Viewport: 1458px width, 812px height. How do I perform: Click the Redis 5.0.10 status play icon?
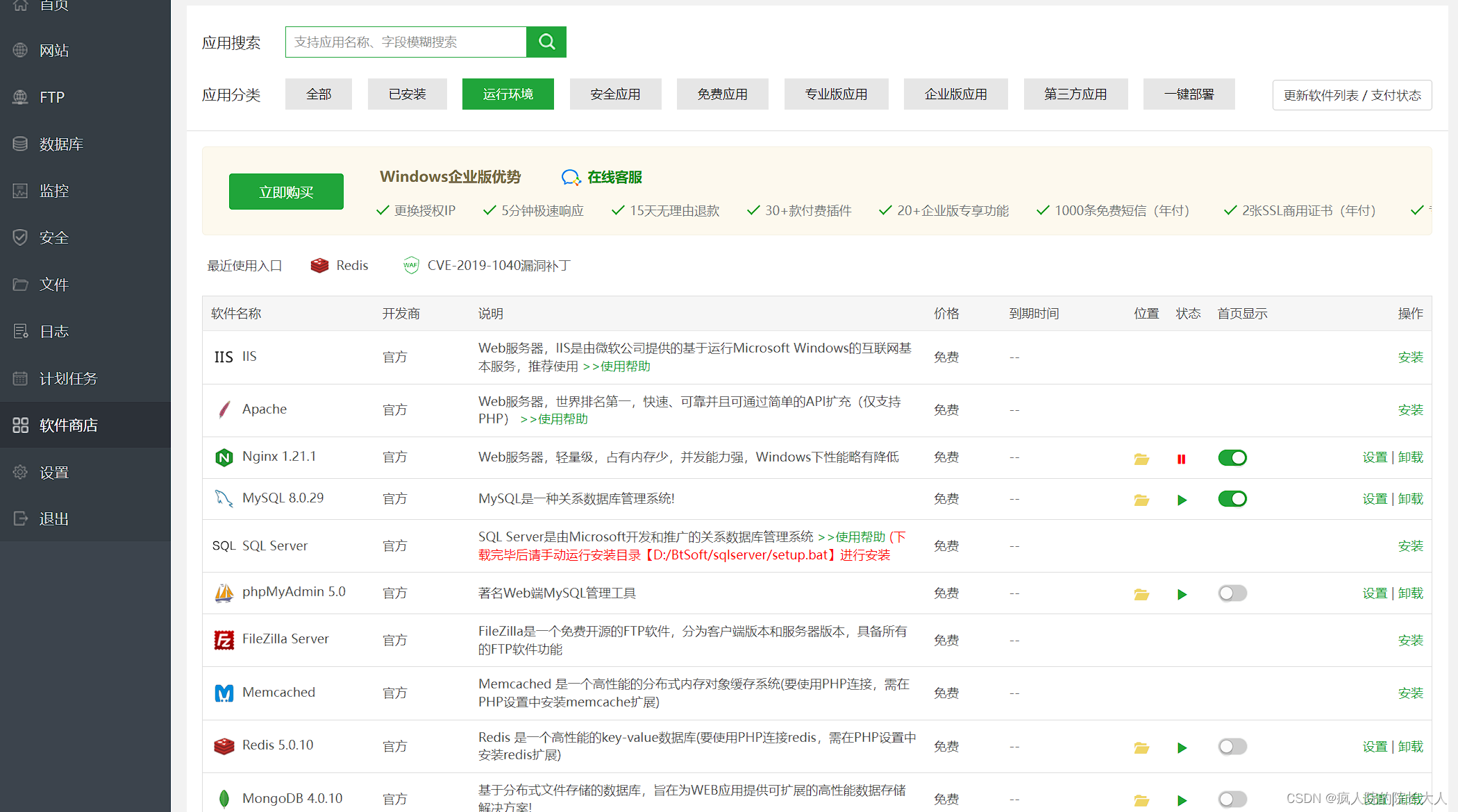1182,747
